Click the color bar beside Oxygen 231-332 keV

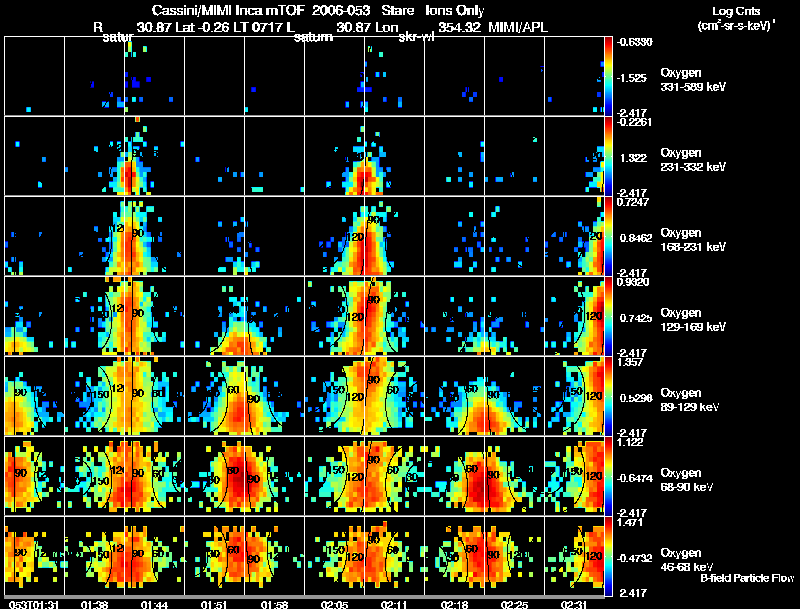pyautogui.click(x=608, y=156)
